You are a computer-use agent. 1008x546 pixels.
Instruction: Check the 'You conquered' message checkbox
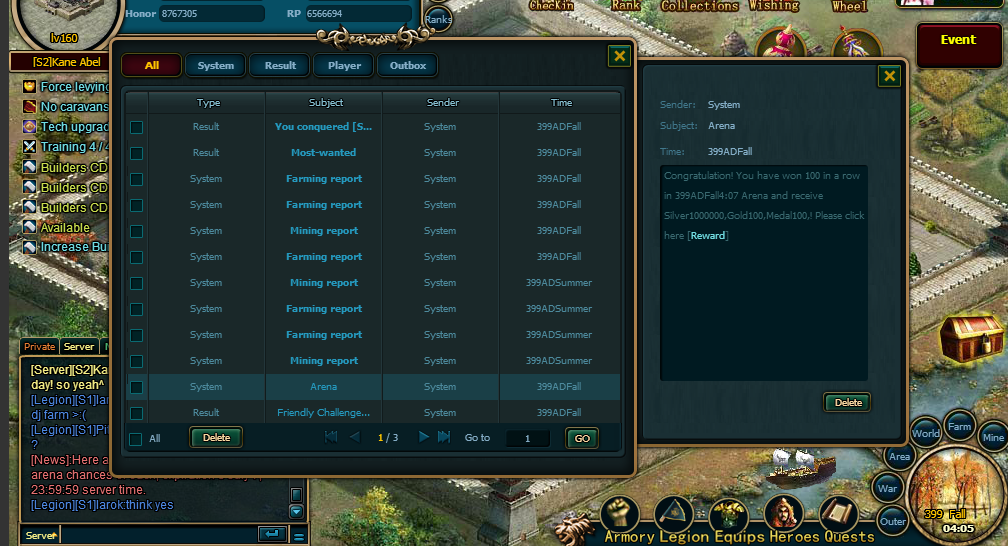pyautogui.click(x=136, y=127)
